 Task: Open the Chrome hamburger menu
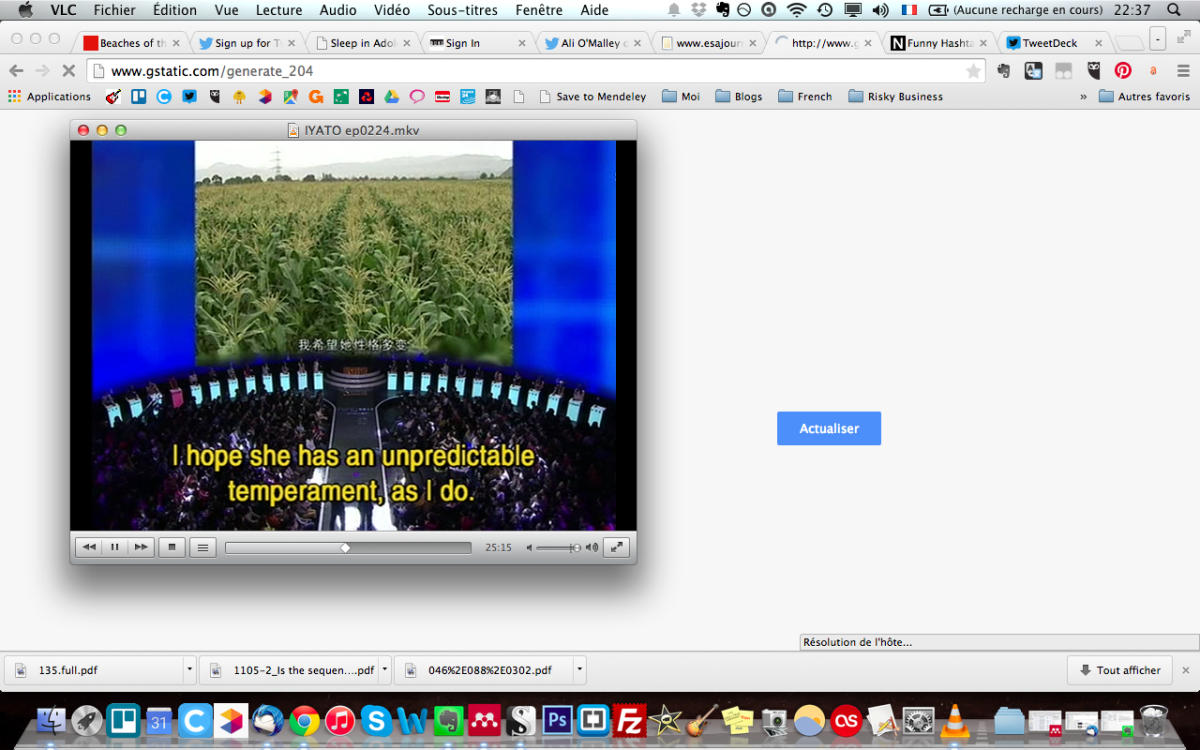click(x=1183, y=71)
